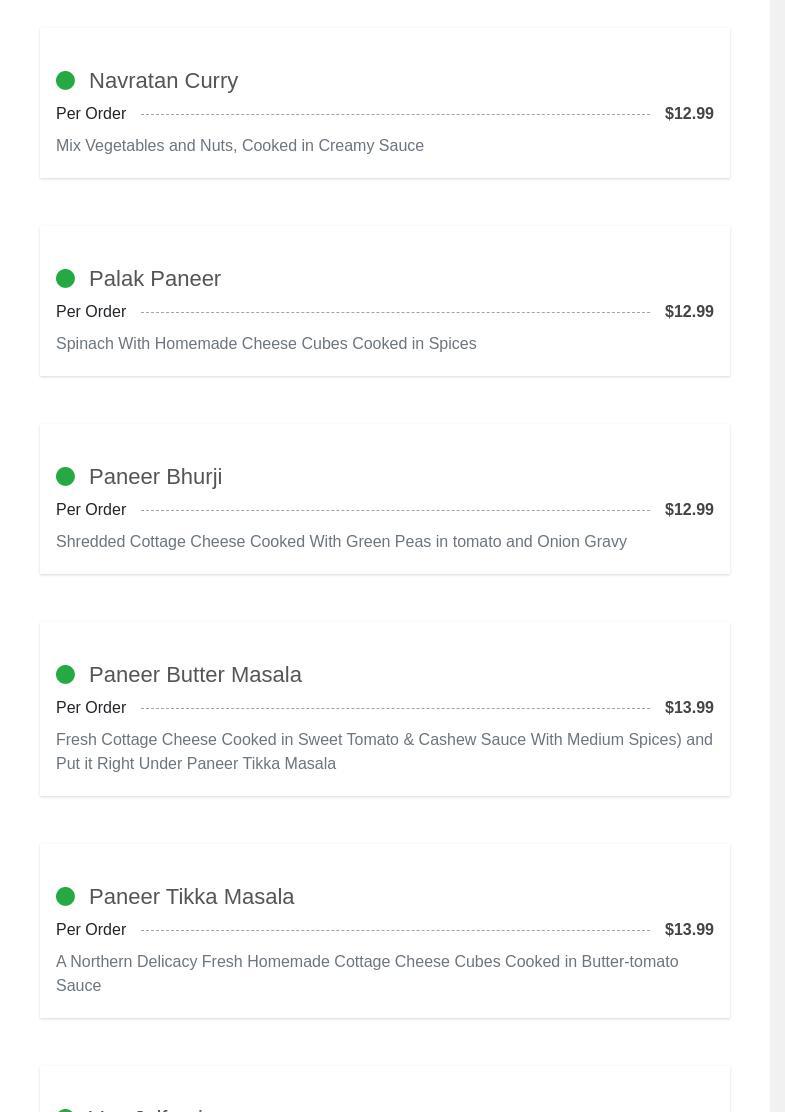Viewport: 785px width, 1112px height.
Task: Click the $12.99 price for Navratan Curry
Action: click(x=689, y=114)
